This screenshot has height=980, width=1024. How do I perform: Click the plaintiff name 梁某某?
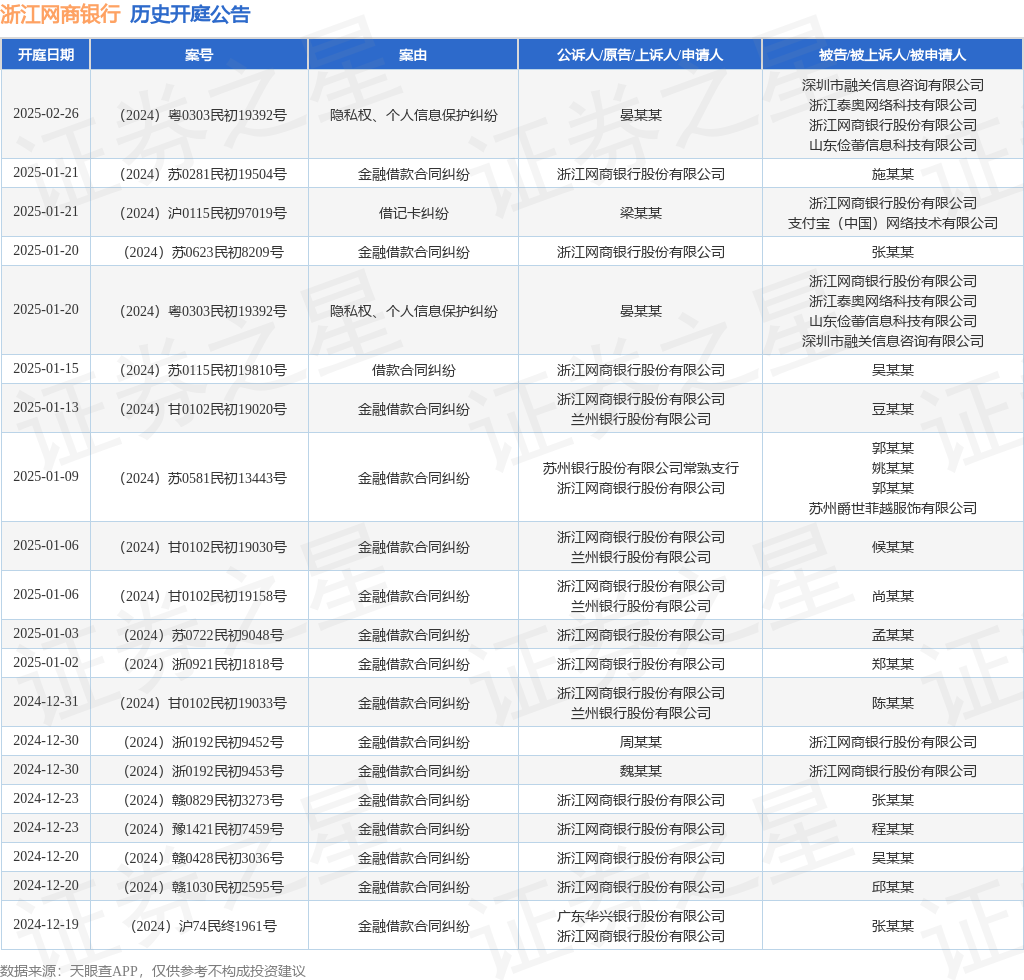point(641,213)
